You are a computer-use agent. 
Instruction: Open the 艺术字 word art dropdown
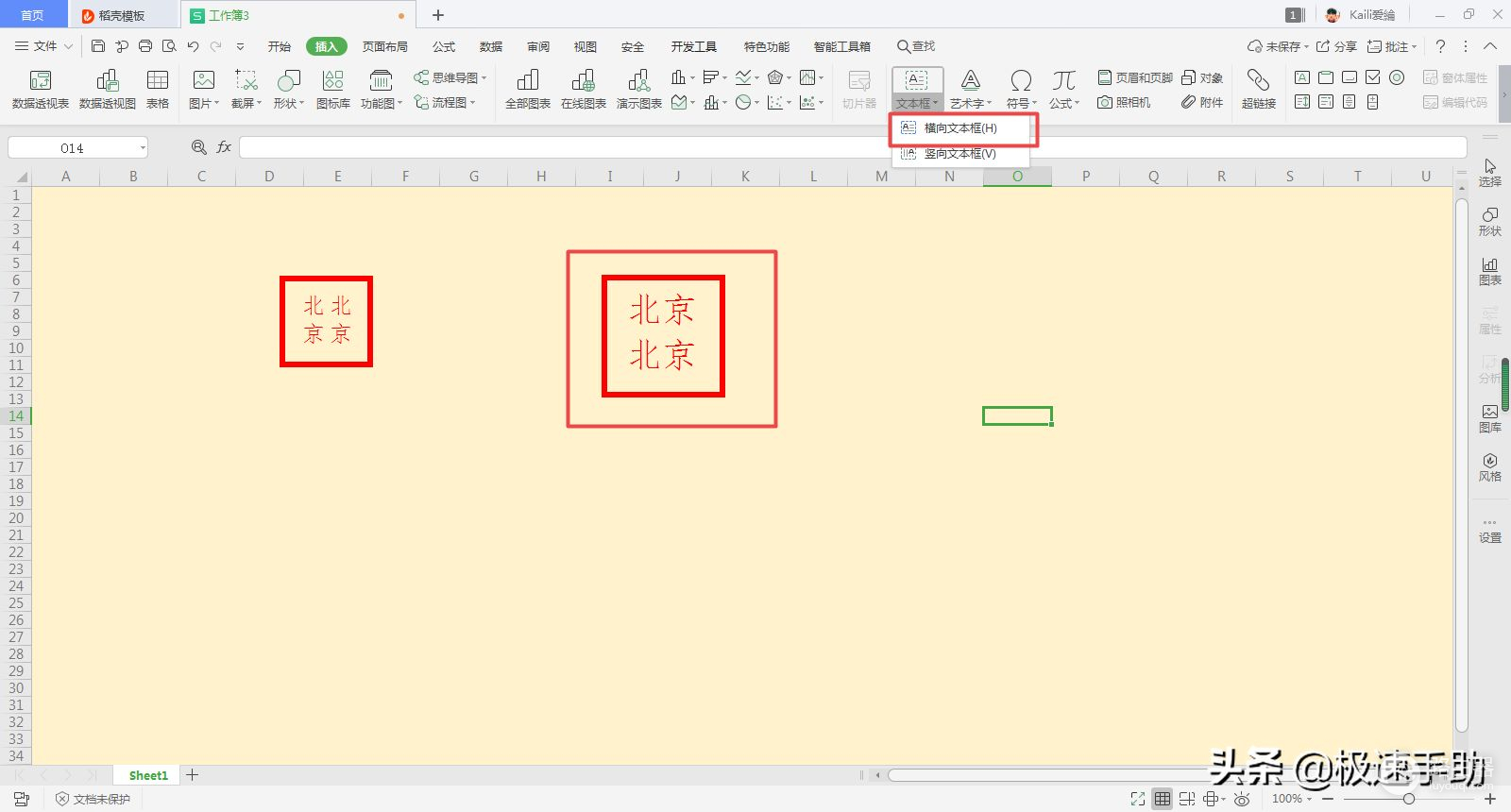coord(970,89)
